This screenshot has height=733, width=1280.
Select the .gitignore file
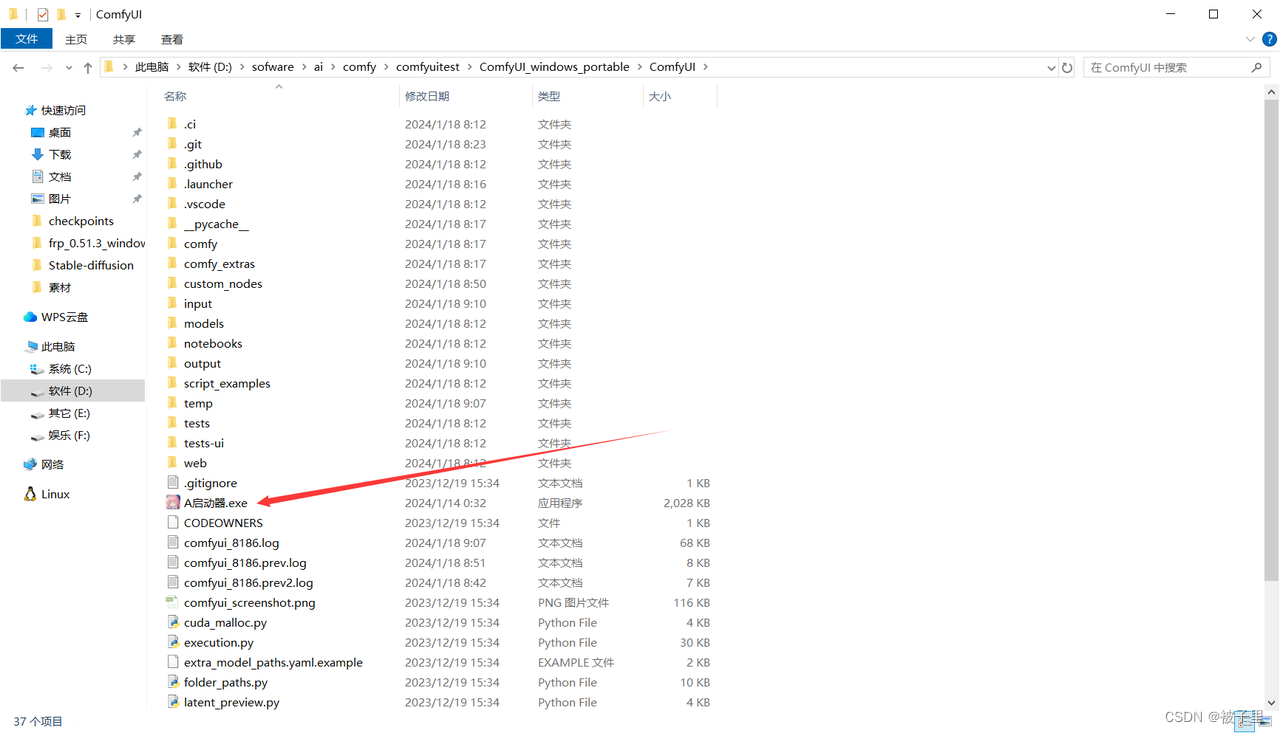click(x=210, y=483)
